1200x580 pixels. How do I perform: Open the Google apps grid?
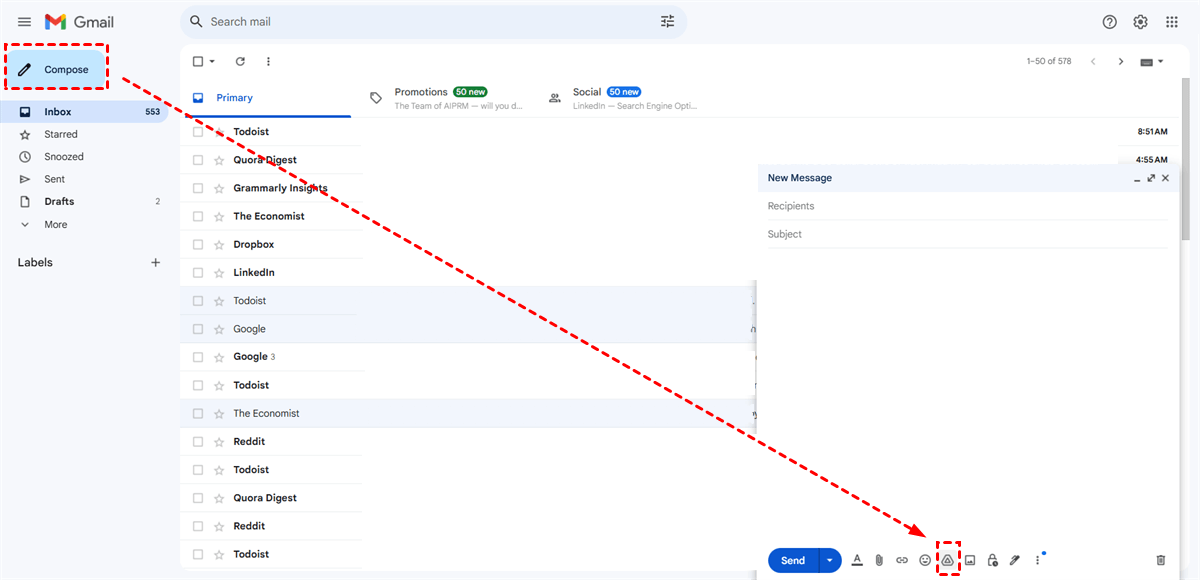[x=1172, y=22]
